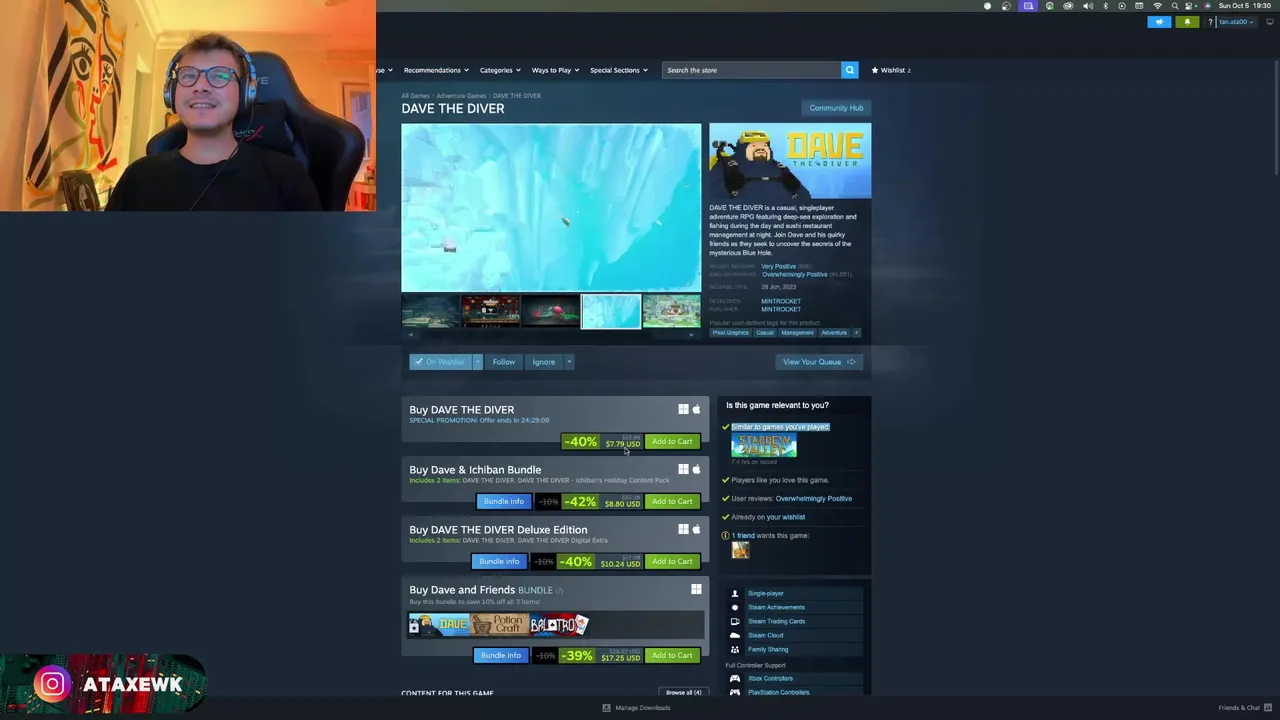Click the Single-player person icon

735,593
